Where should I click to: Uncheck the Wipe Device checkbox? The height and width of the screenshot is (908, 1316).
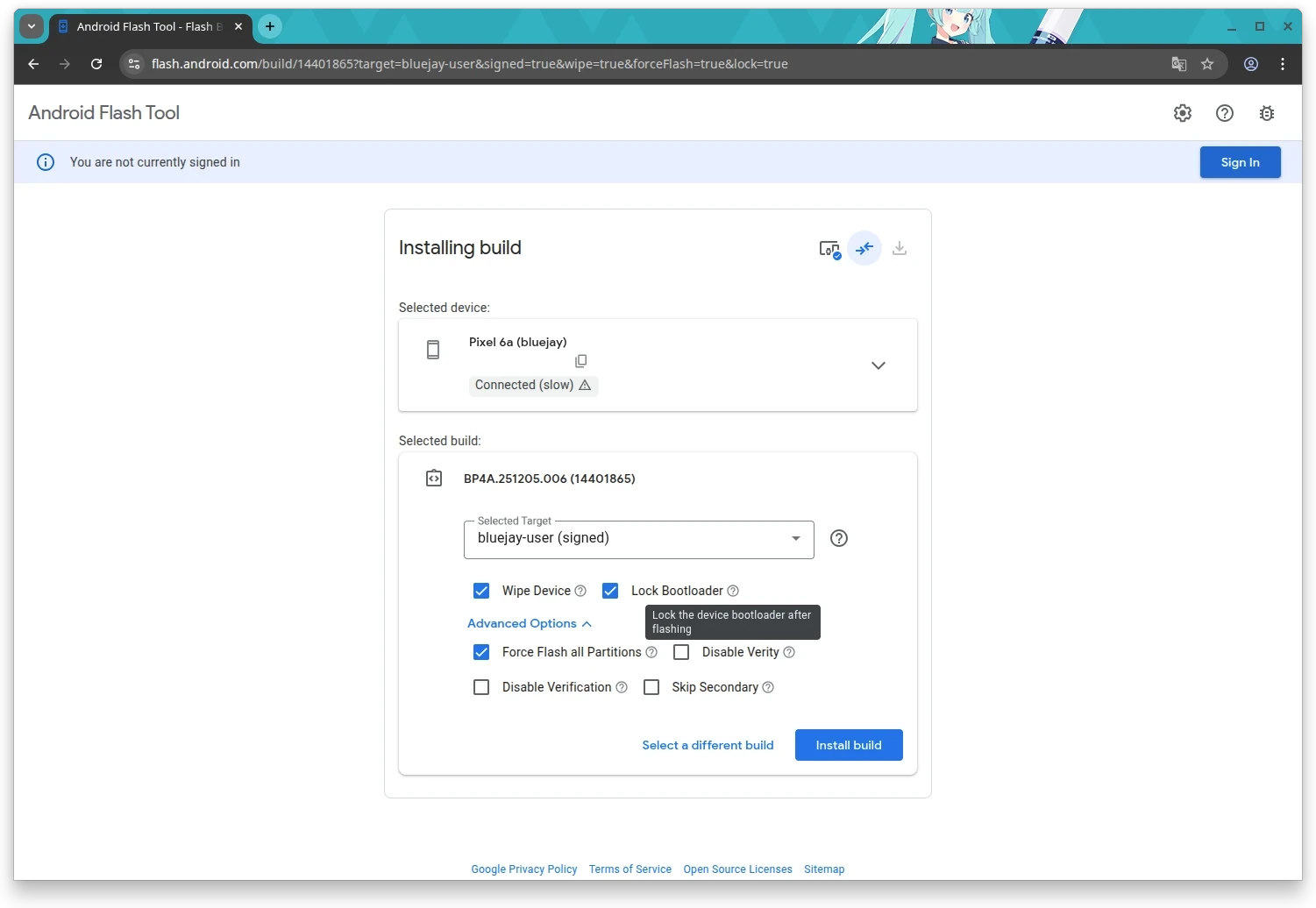pyautogui.click(x=481, y=591)
